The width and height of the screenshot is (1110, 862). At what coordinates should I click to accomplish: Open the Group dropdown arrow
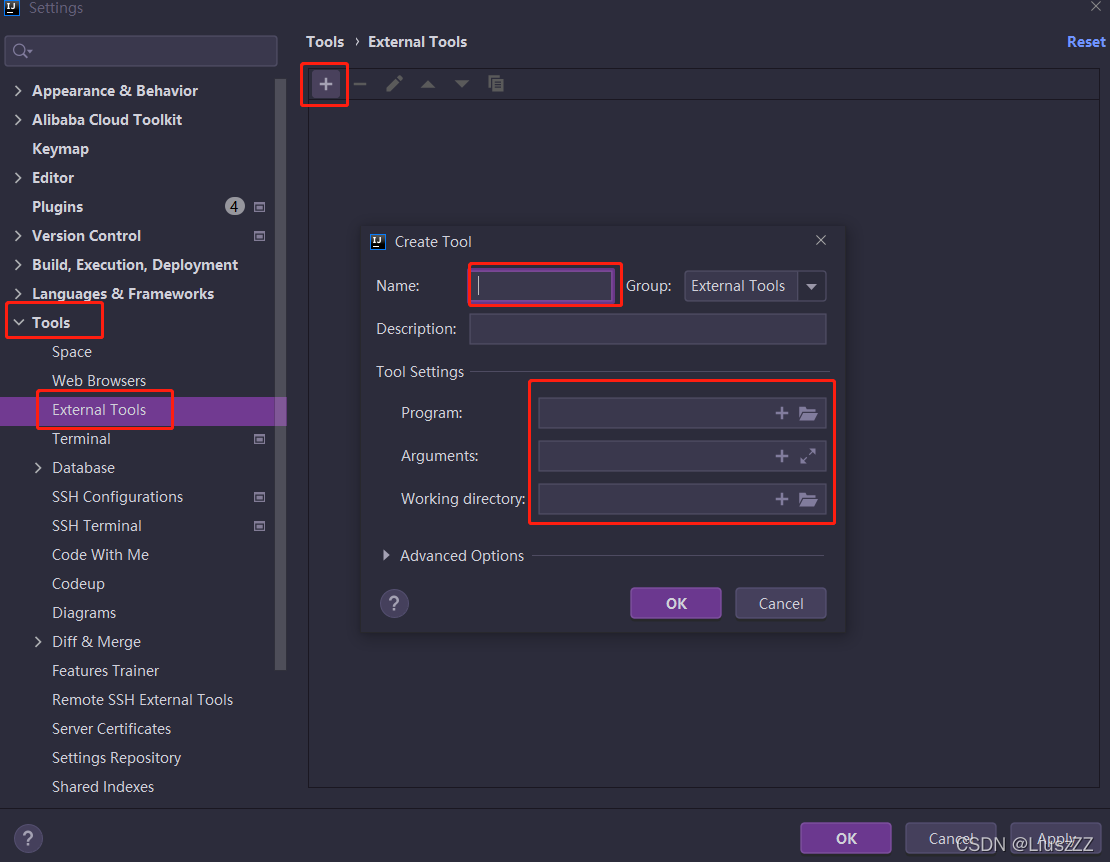811,287
